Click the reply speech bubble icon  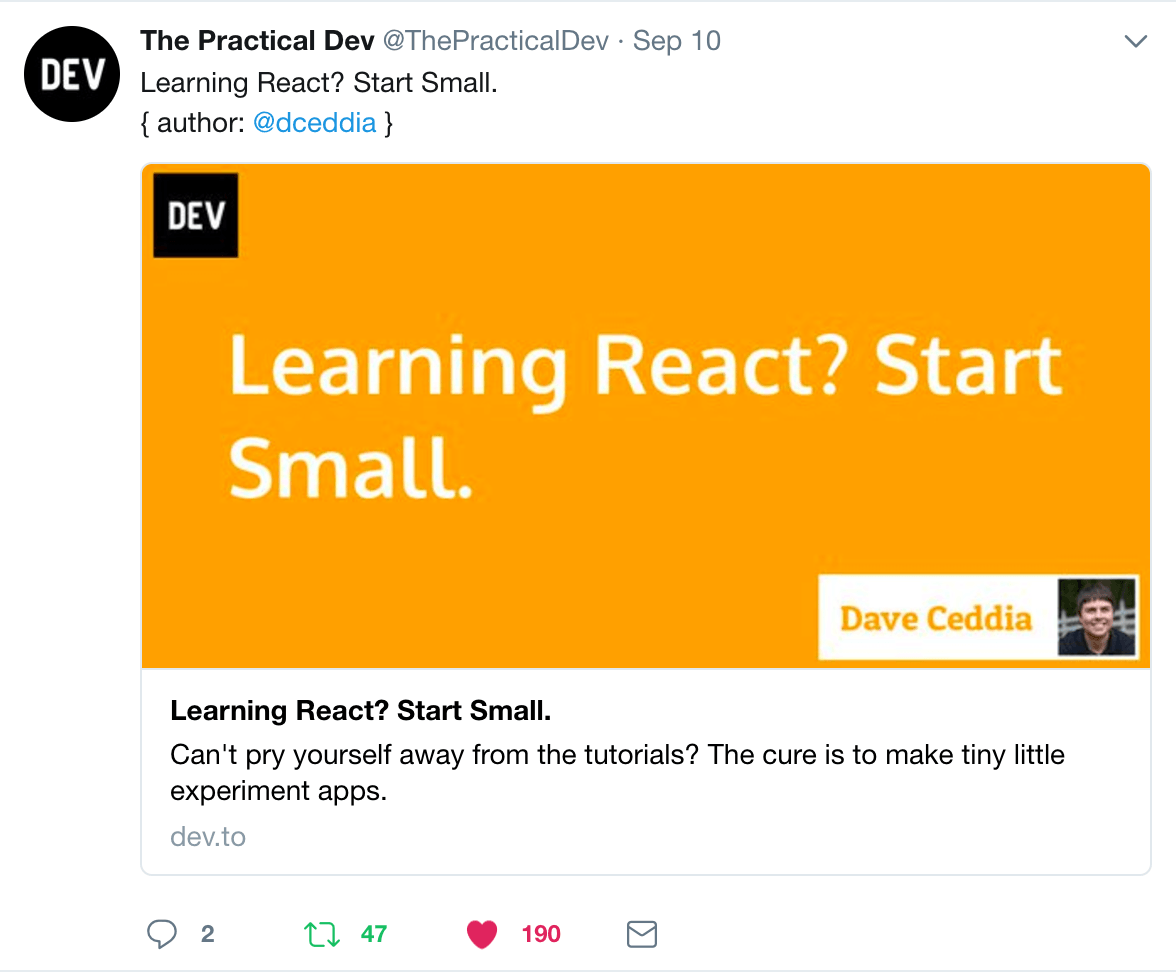pyautogui.click(x=161, y=934)
